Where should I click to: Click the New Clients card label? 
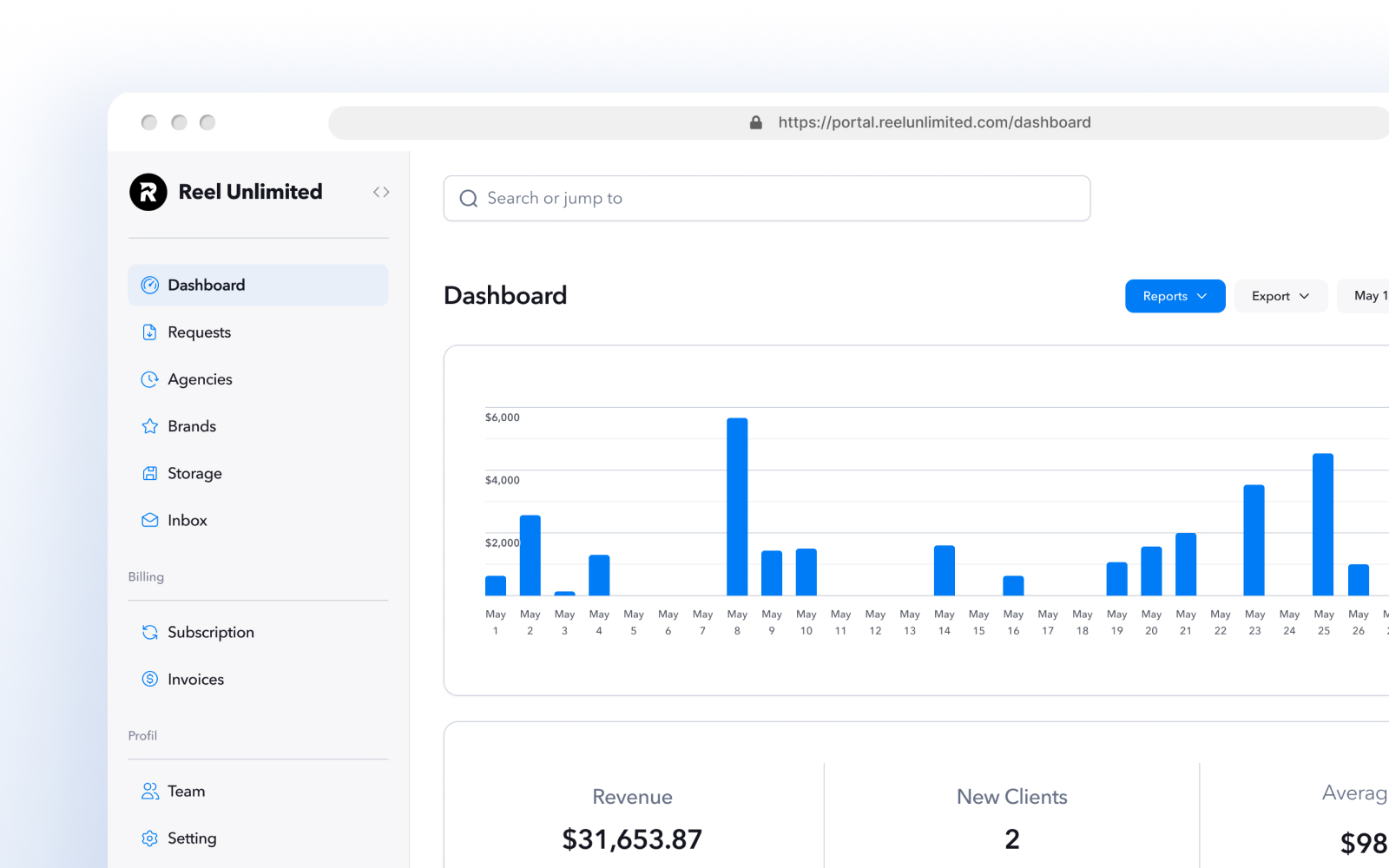(1012, 797)
